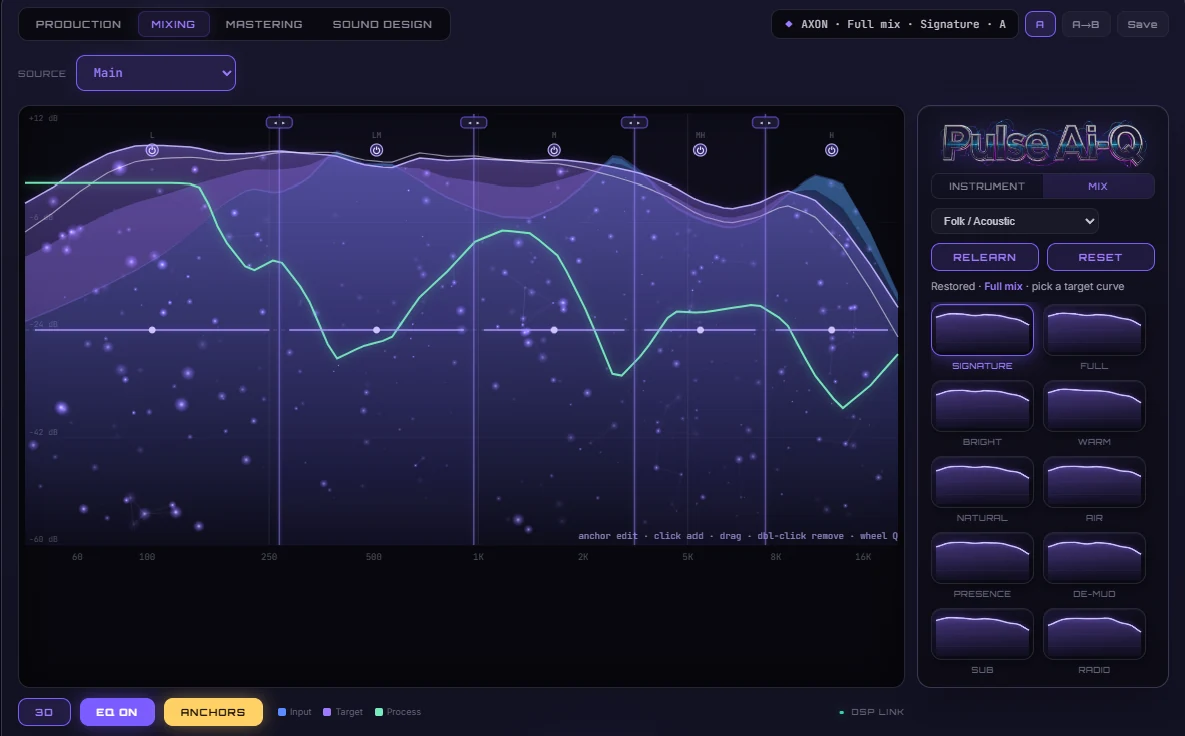Click the RESET button

[1100, 257]
